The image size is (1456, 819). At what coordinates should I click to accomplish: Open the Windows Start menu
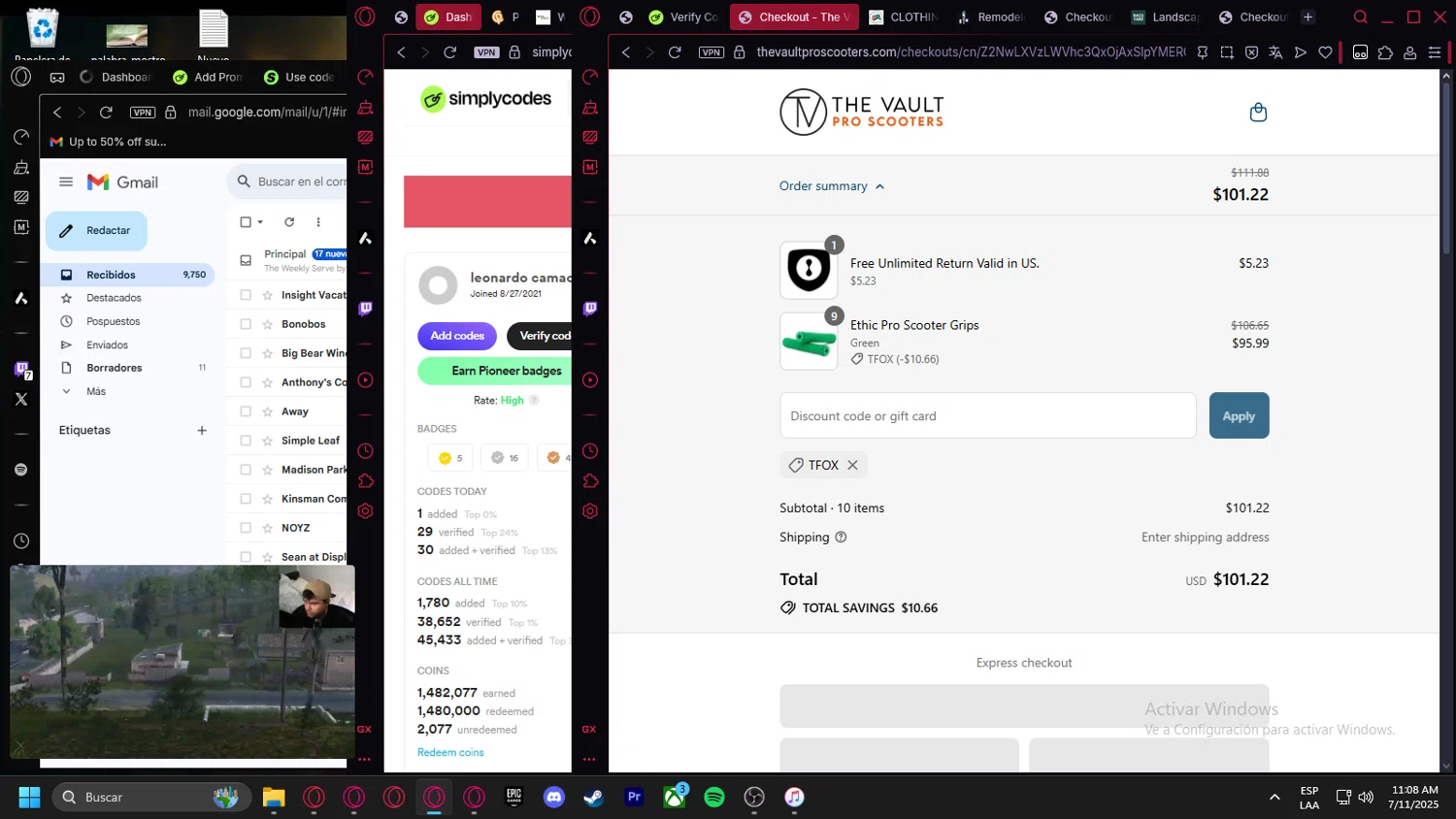[29, 797]
